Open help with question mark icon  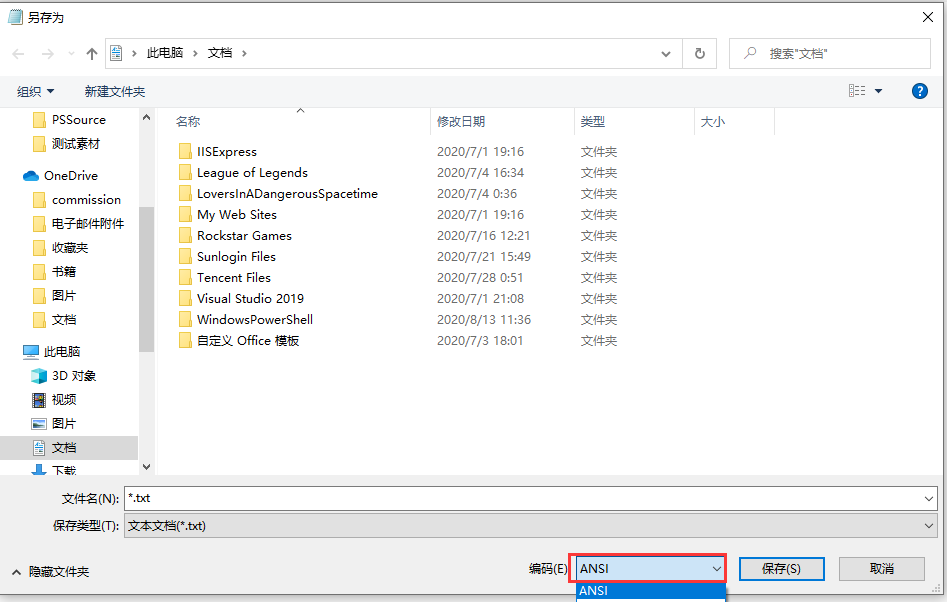(x=919, y=91)
